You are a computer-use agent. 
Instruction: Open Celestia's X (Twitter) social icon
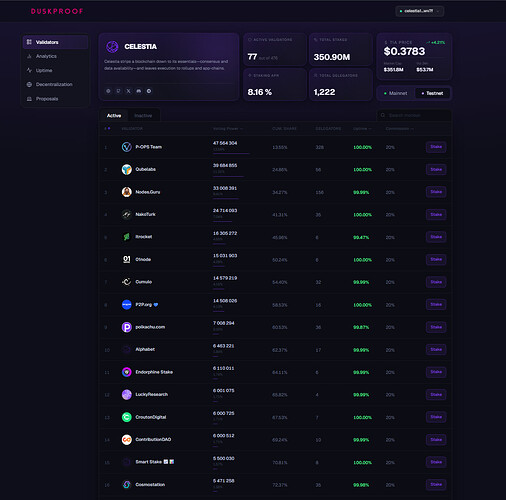pyautogui.click(x=128, y=91)
